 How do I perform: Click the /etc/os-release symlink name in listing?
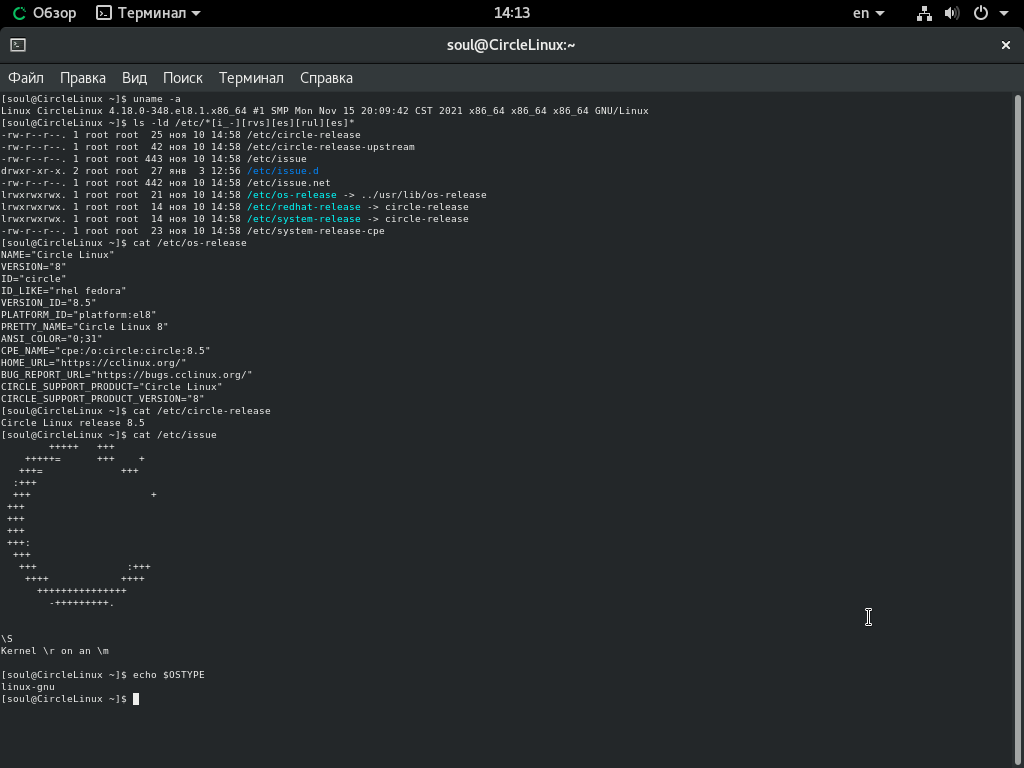pos(292,195)
